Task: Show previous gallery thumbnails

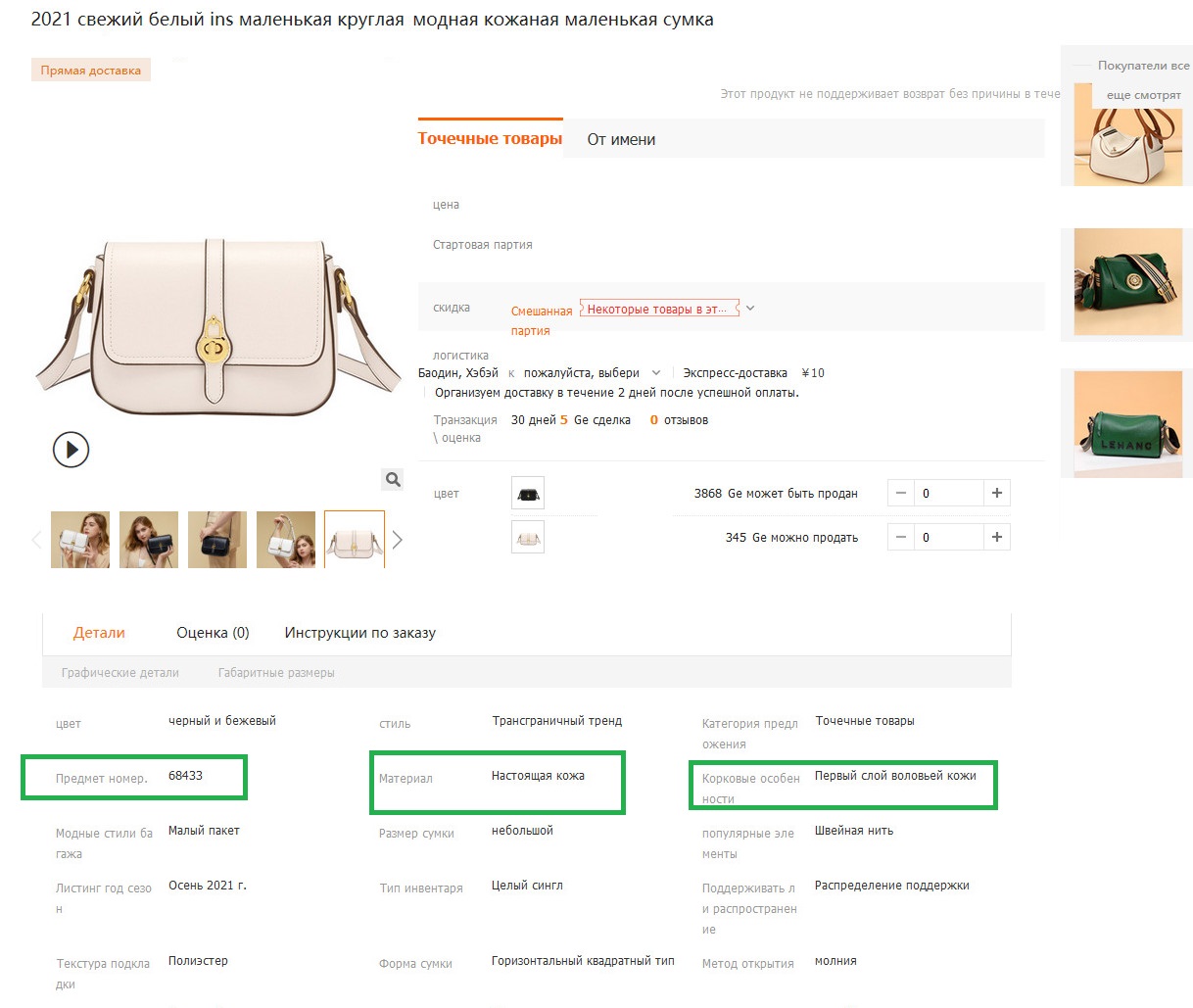Action: (37, 540)
